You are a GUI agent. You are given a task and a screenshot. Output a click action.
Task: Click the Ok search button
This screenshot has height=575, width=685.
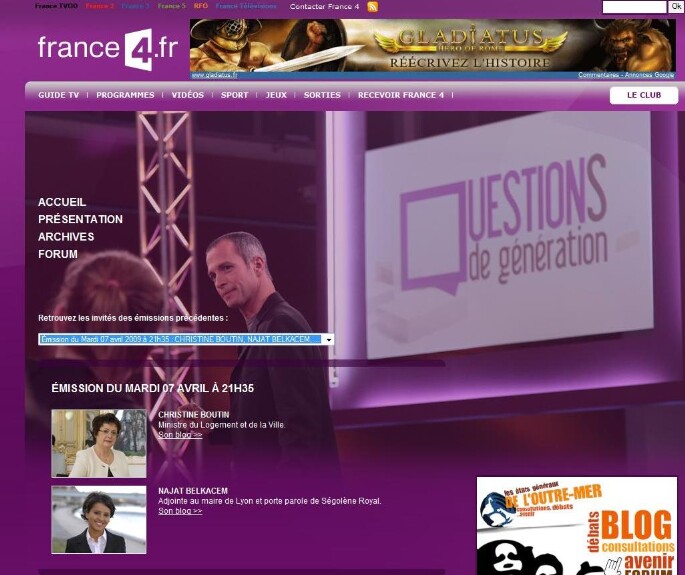[x=676, y=7]
